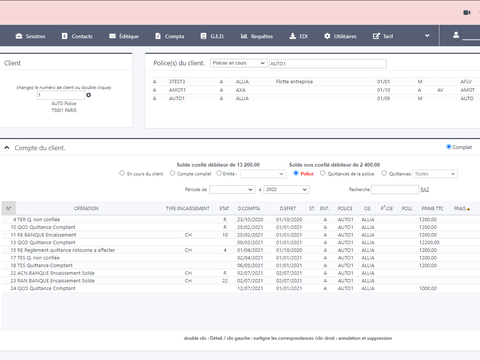Image resolution: width=480 pixels, height=360 pixels.
Task: Click the client number input field
Action: click(x=61, y=95)
